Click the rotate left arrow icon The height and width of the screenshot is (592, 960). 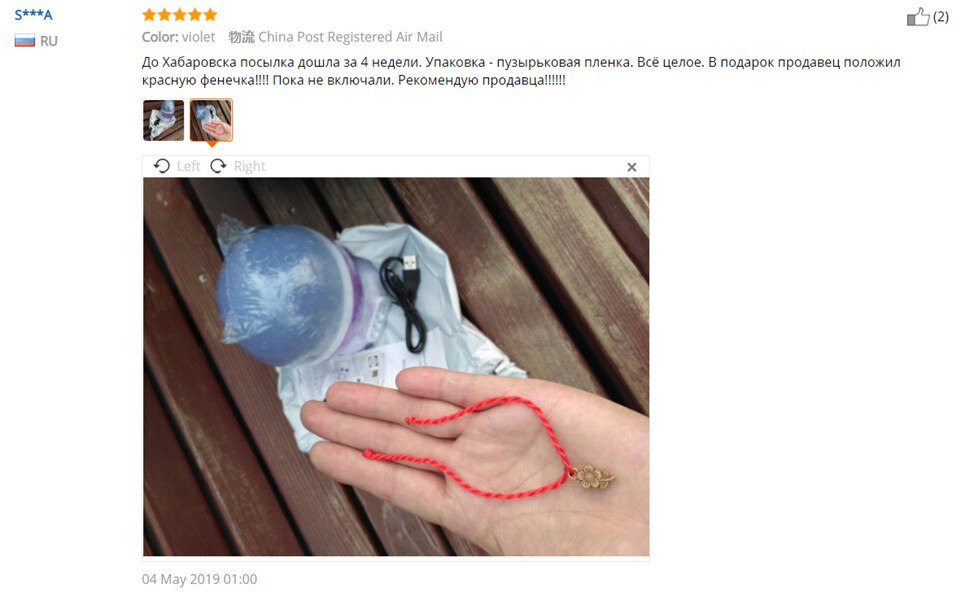162,166
